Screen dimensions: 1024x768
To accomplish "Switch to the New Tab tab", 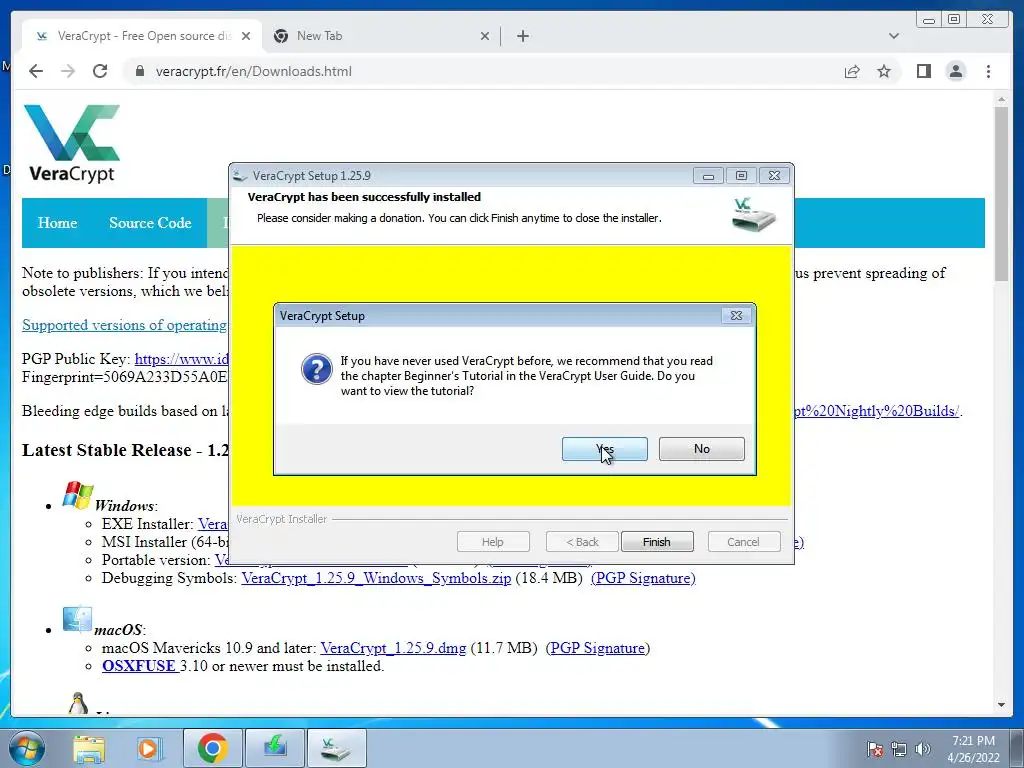I will click(x=382, y=36).
